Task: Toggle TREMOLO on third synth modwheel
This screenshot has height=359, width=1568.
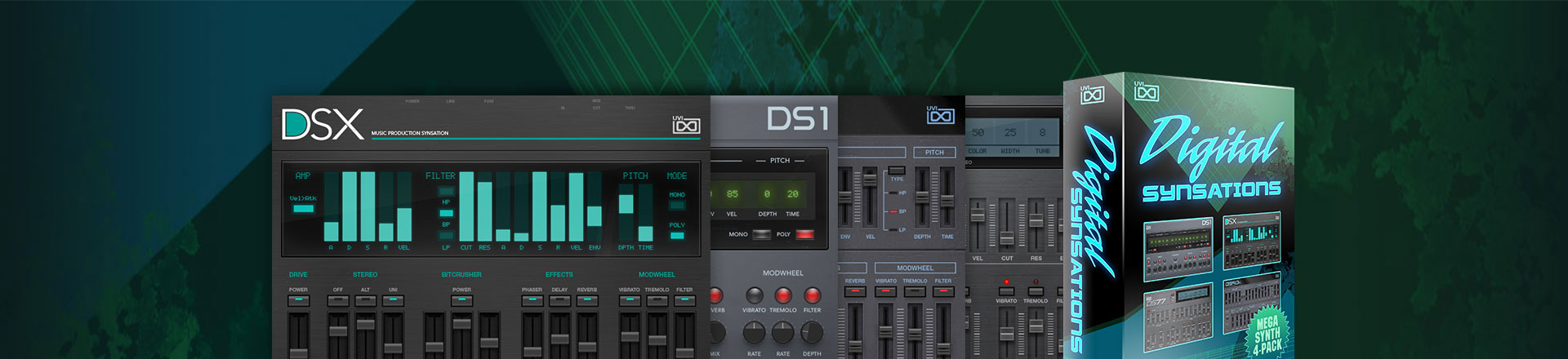Action: pos(915,290)
